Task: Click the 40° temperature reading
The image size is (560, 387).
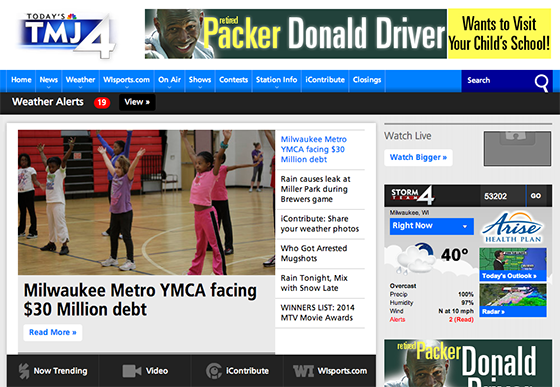Action: pos(454,255)
